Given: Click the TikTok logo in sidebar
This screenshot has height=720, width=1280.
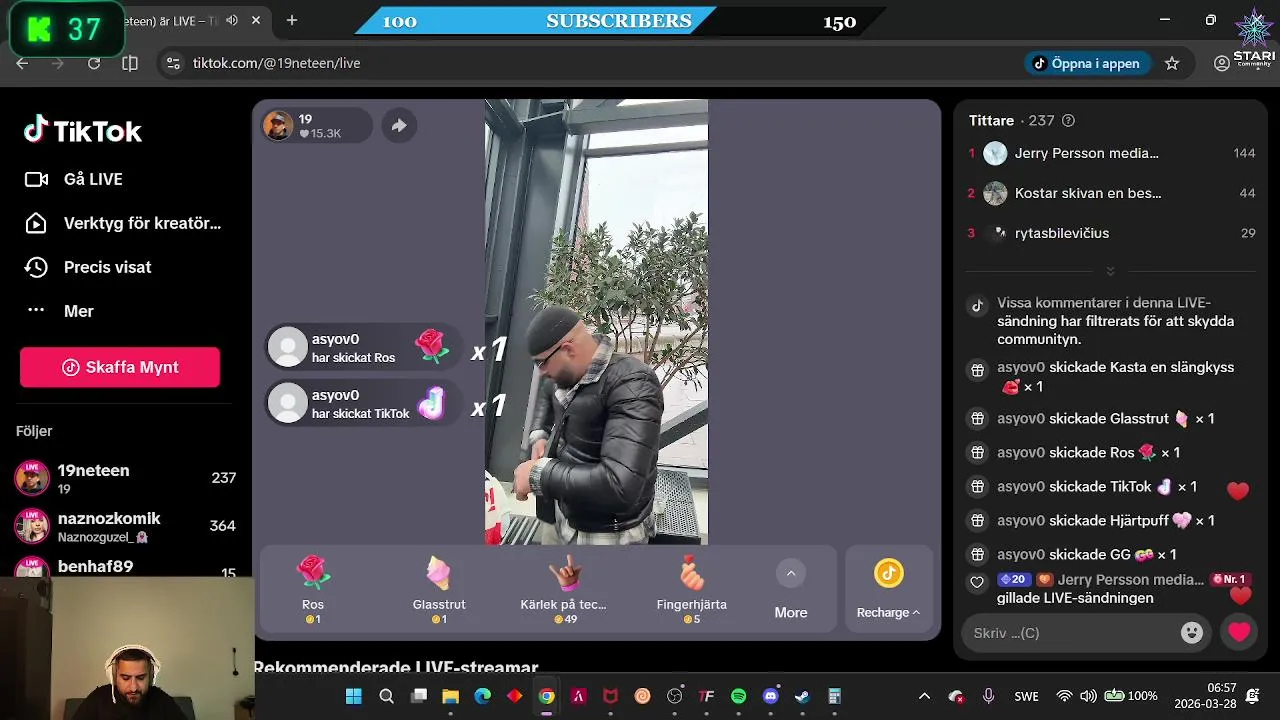Looking at the screenshot, I should click(x=83, y=130).
